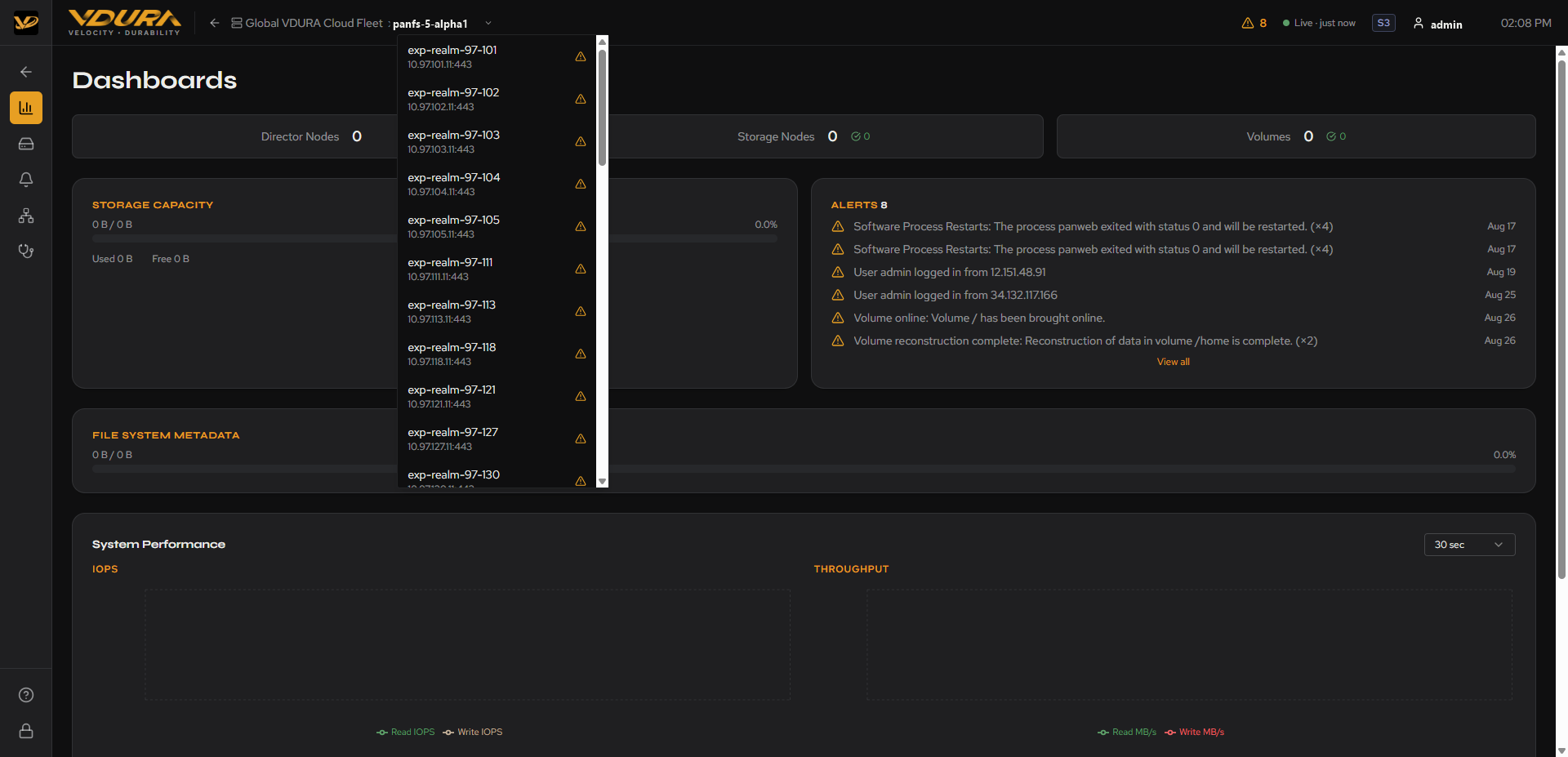Viewport: 1568px width, 757px height.
Task: Toggle Read MB/s legend series
Action: (1127, 732)
